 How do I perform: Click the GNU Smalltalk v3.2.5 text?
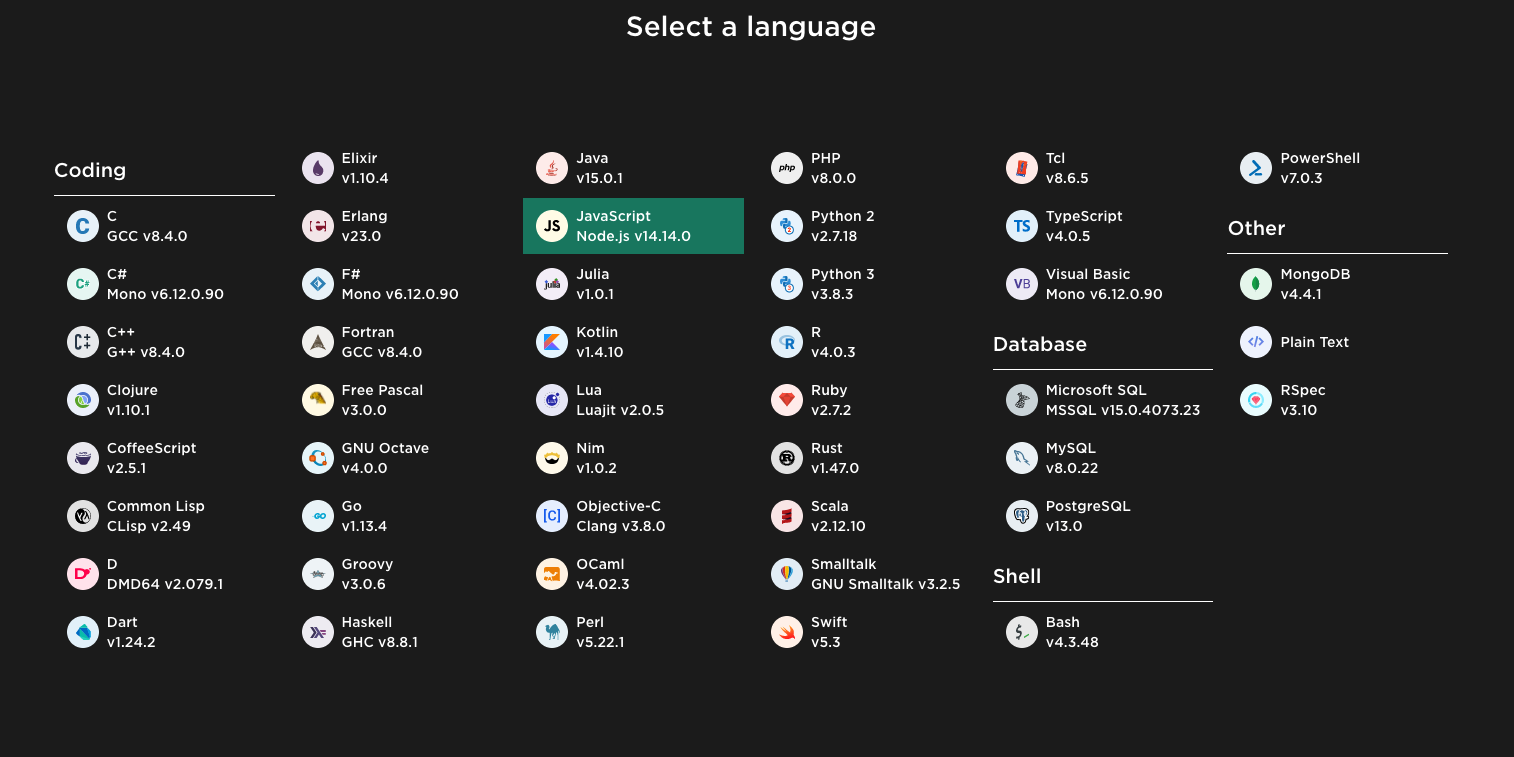(x=886, y=584)
